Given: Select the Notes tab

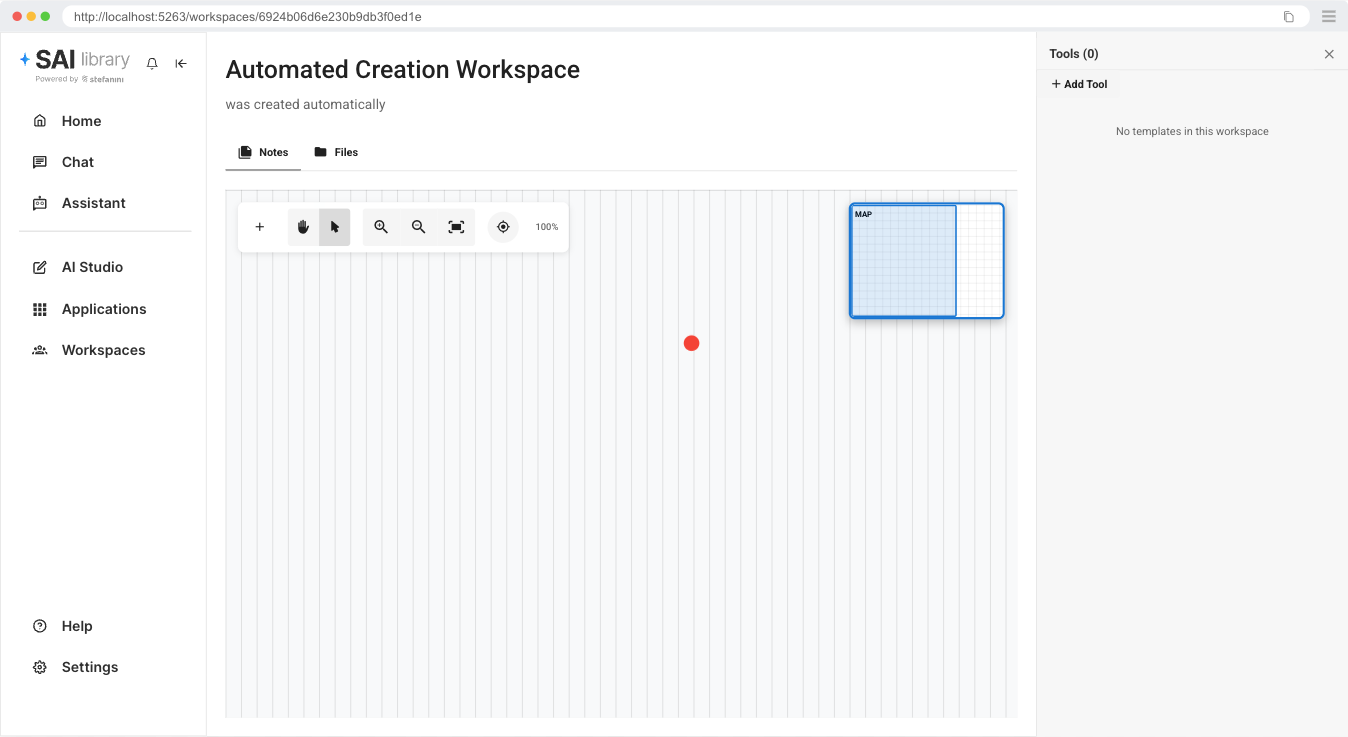Looking at the screenshot, I should [263, 152].
